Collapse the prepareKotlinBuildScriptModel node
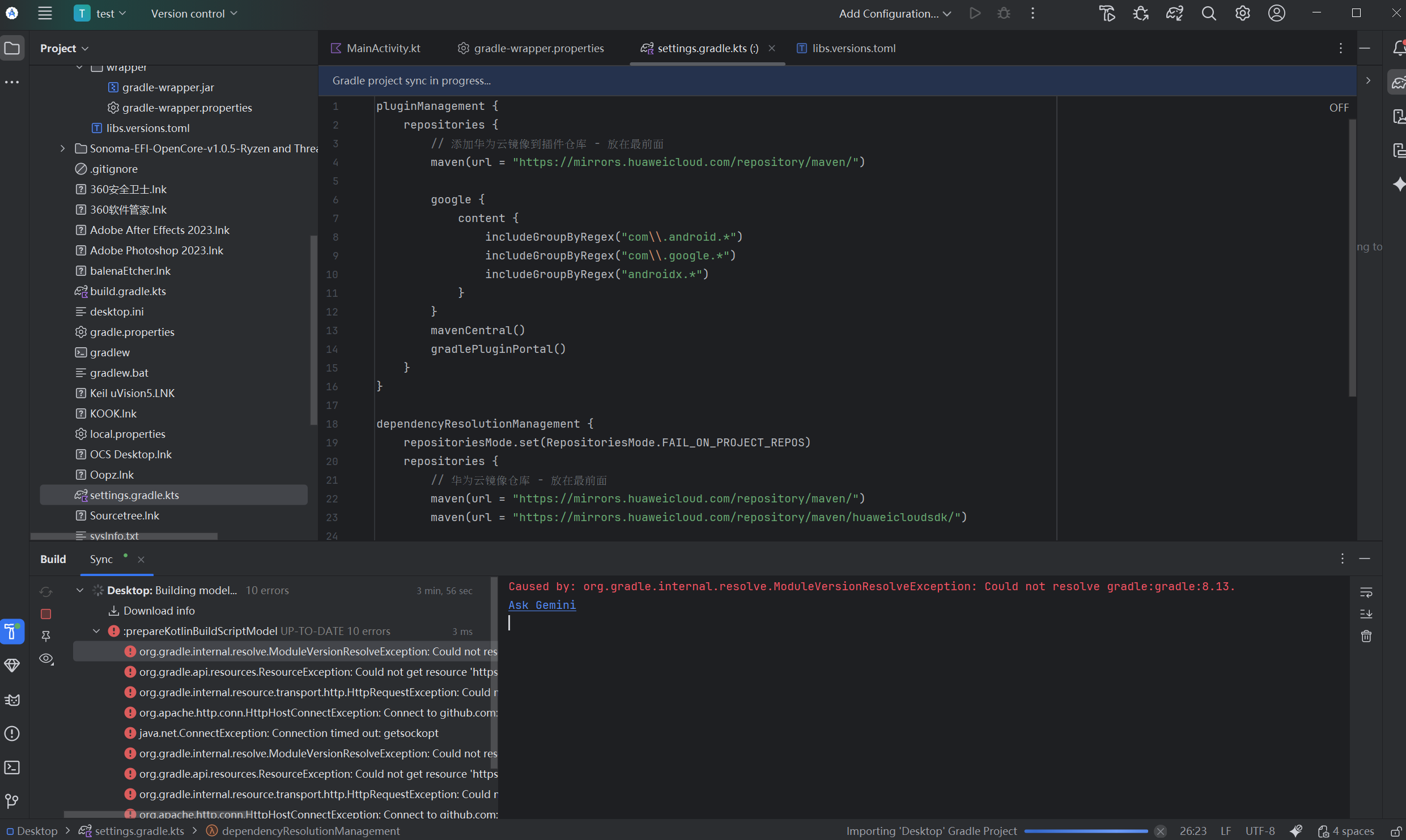This screenshot has height=840, width=1406. (x=96, y=631)
